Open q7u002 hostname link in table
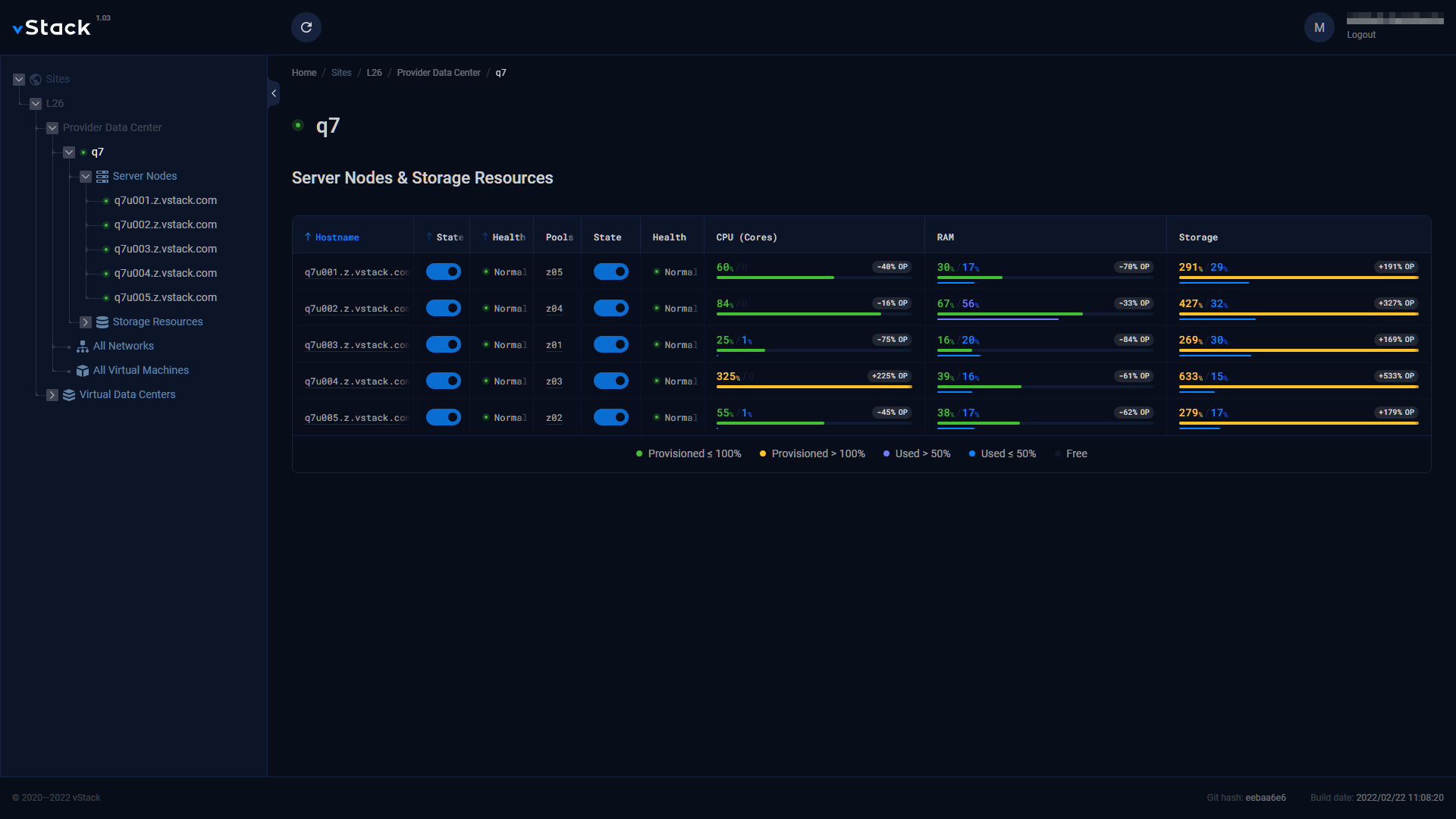1456x819 pixels. (356, 309)
